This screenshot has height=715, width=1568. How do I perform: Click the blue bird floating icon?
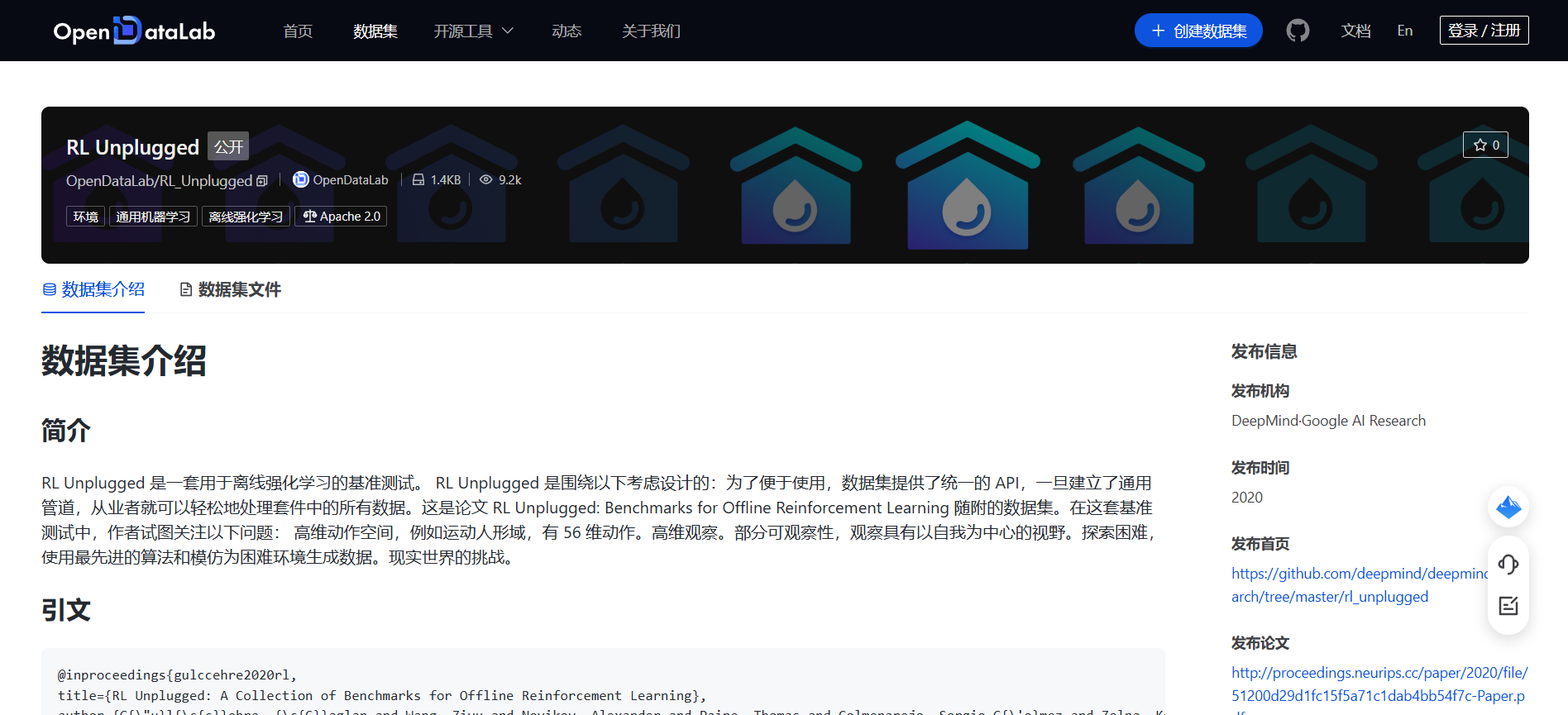1508,507
